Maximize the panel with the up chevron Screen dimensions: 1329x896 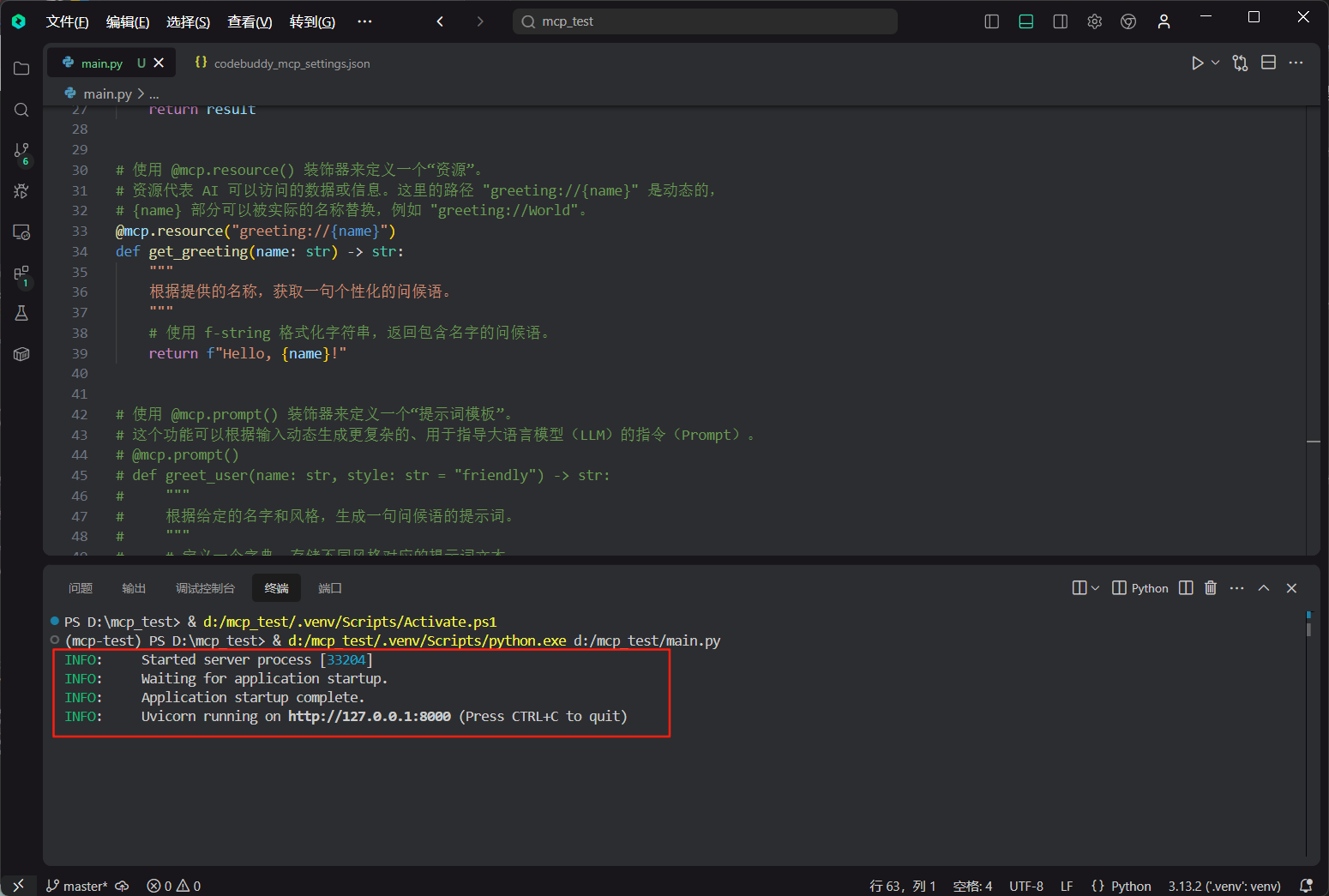1264,587
